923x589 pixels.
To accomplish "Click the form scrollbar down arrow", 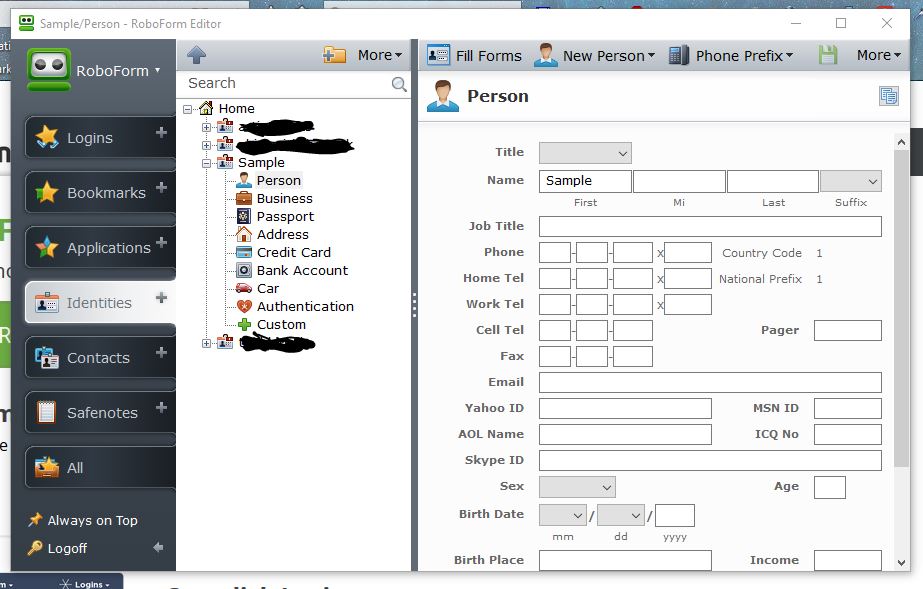I will pyautogui.click(x=901, y=563).
